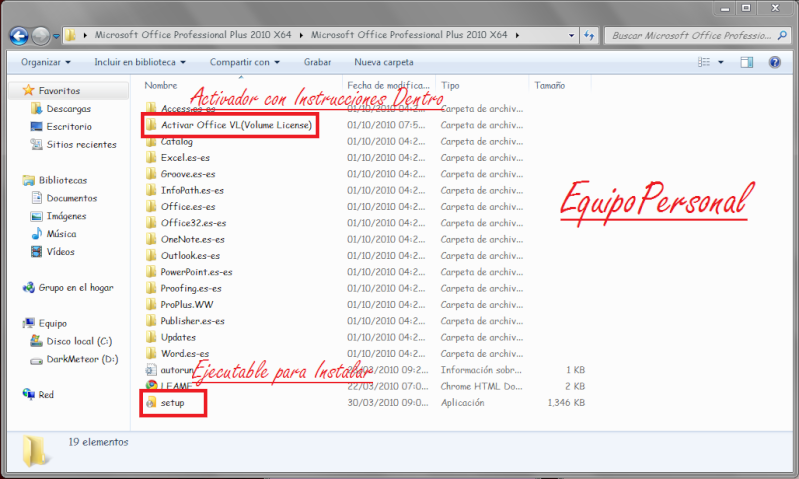Select the Groove.es-es folder icon
799x479 pixels.
point(151,174)
